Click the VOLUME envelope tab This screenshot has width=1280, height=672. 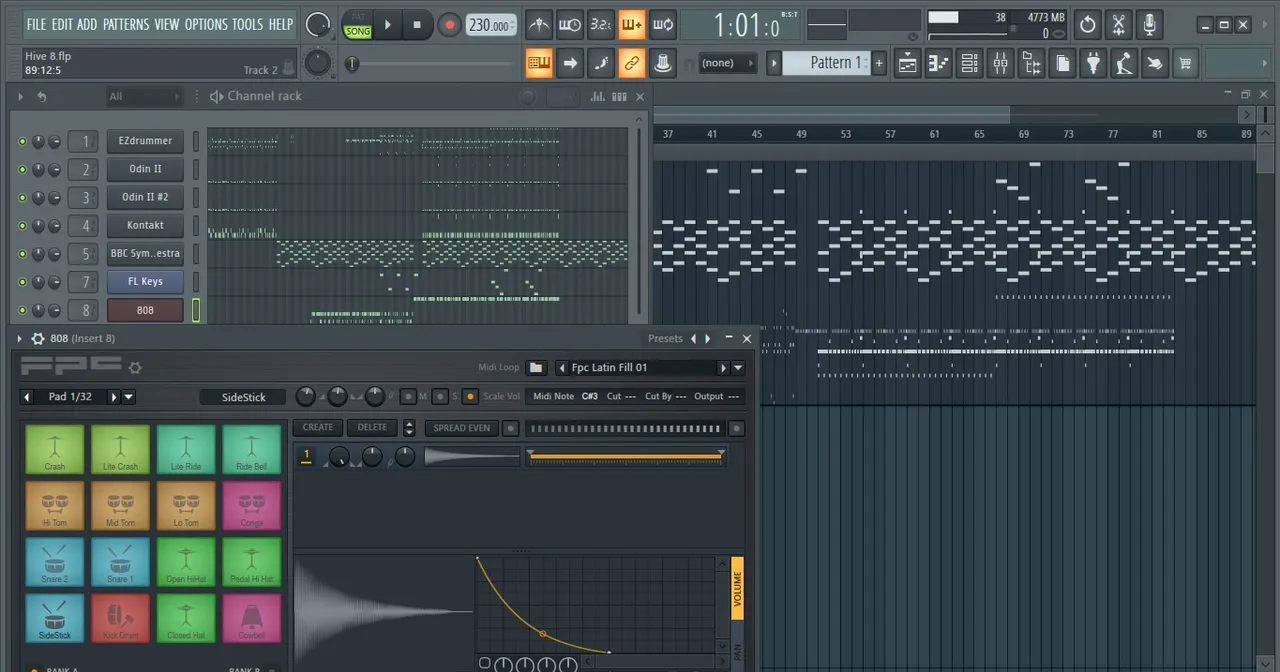[737, 589]
